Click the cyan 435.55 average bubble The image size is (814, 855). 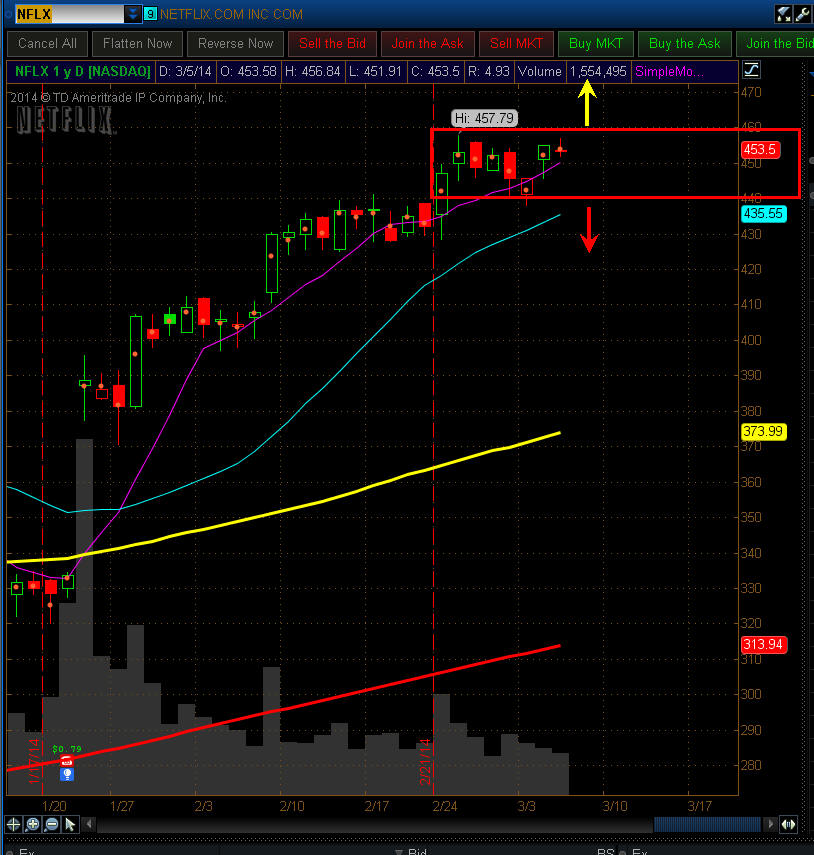point(763,213)
